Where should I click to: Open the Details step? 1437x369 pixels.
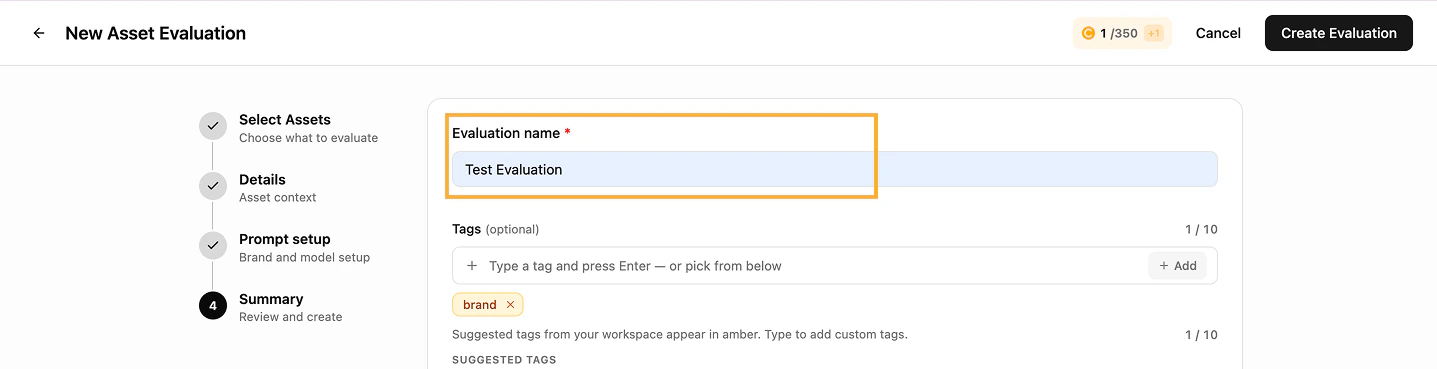point(262,180)
